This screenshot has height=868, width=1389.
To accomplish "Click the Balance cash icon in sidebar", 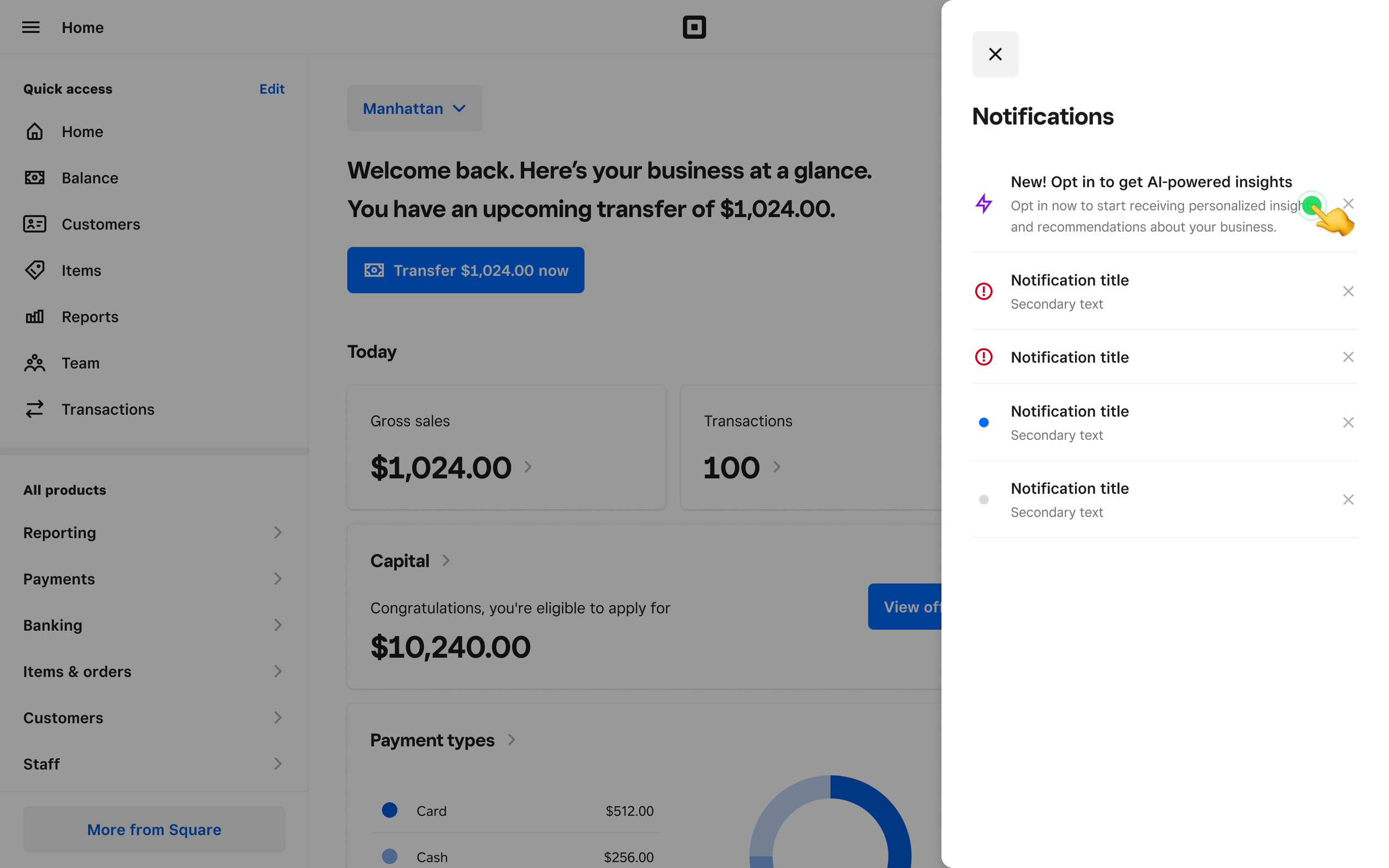I will (x=34, y=178).
